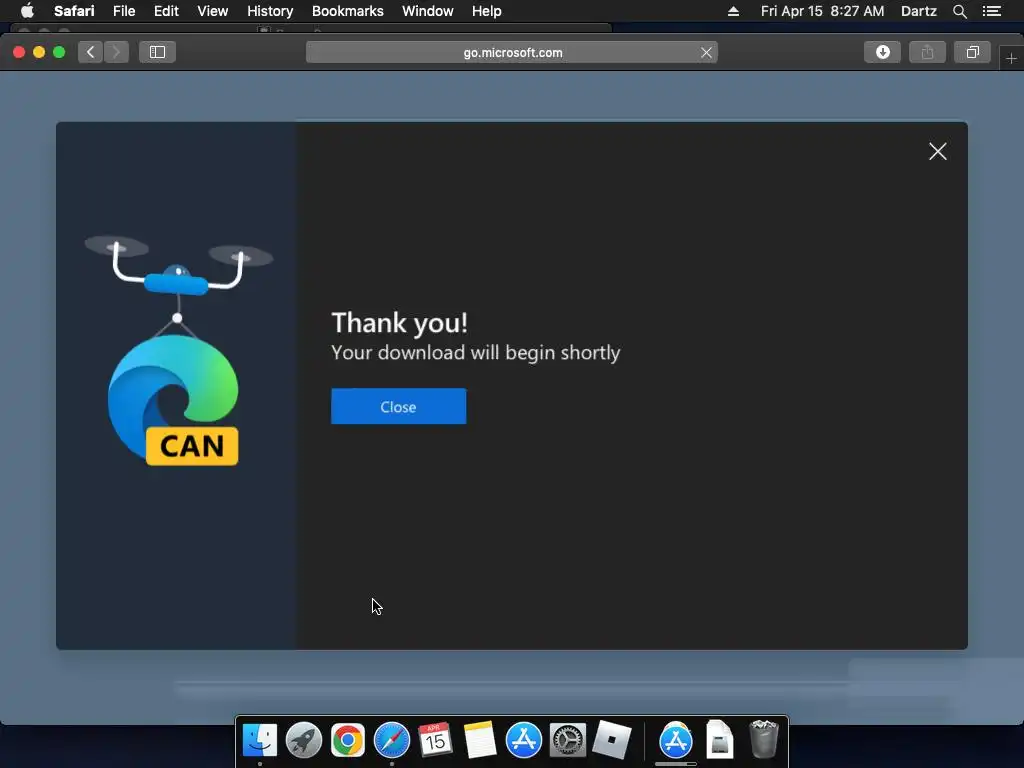Toggle the Safari sidebar button
Image resolution: width=1024 pixels, height=768 pixels.
coord(157,52)
